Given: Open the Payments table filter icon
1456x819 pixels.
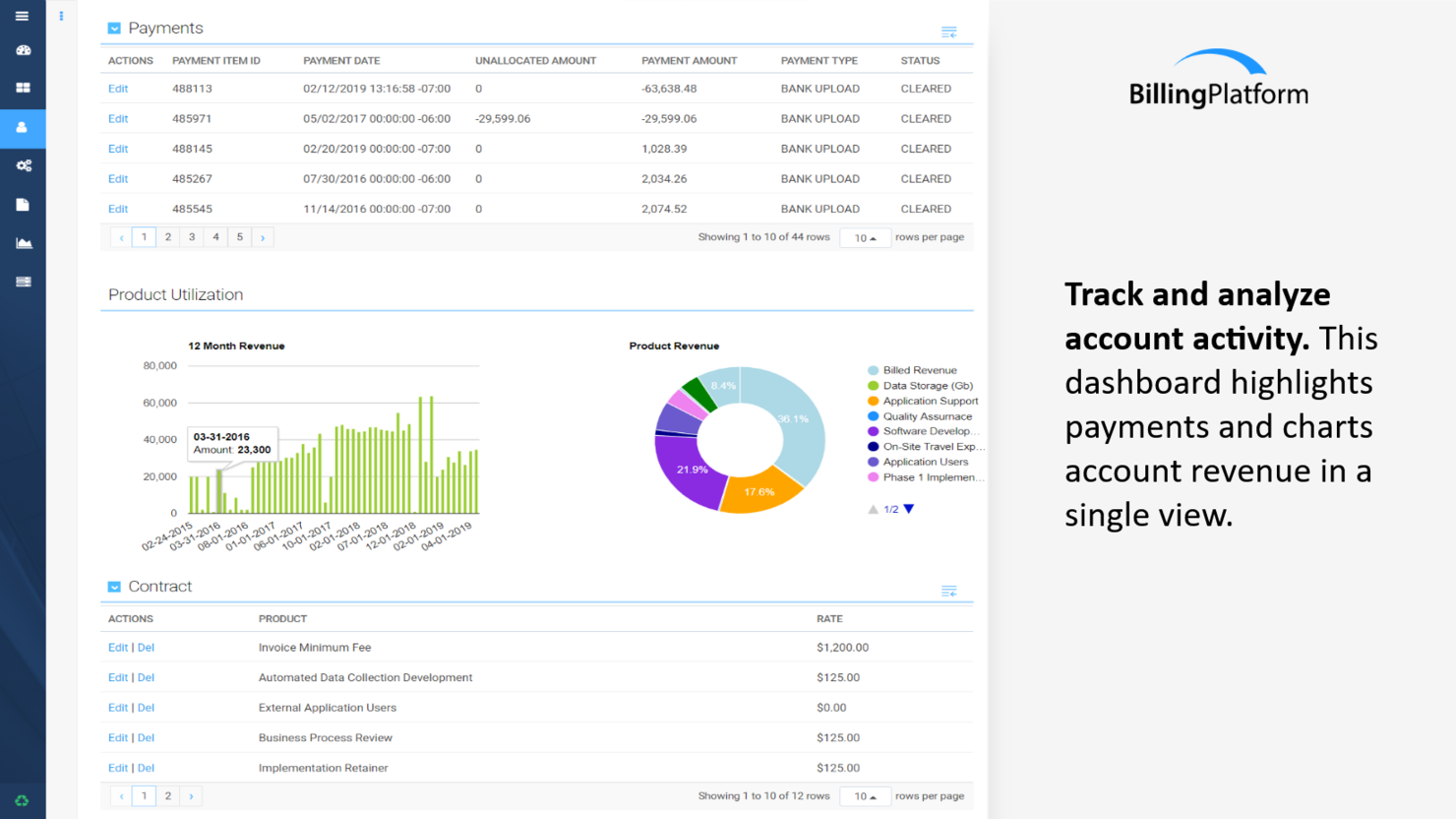Looking at the screenshot, I should (x=948, y=31).
